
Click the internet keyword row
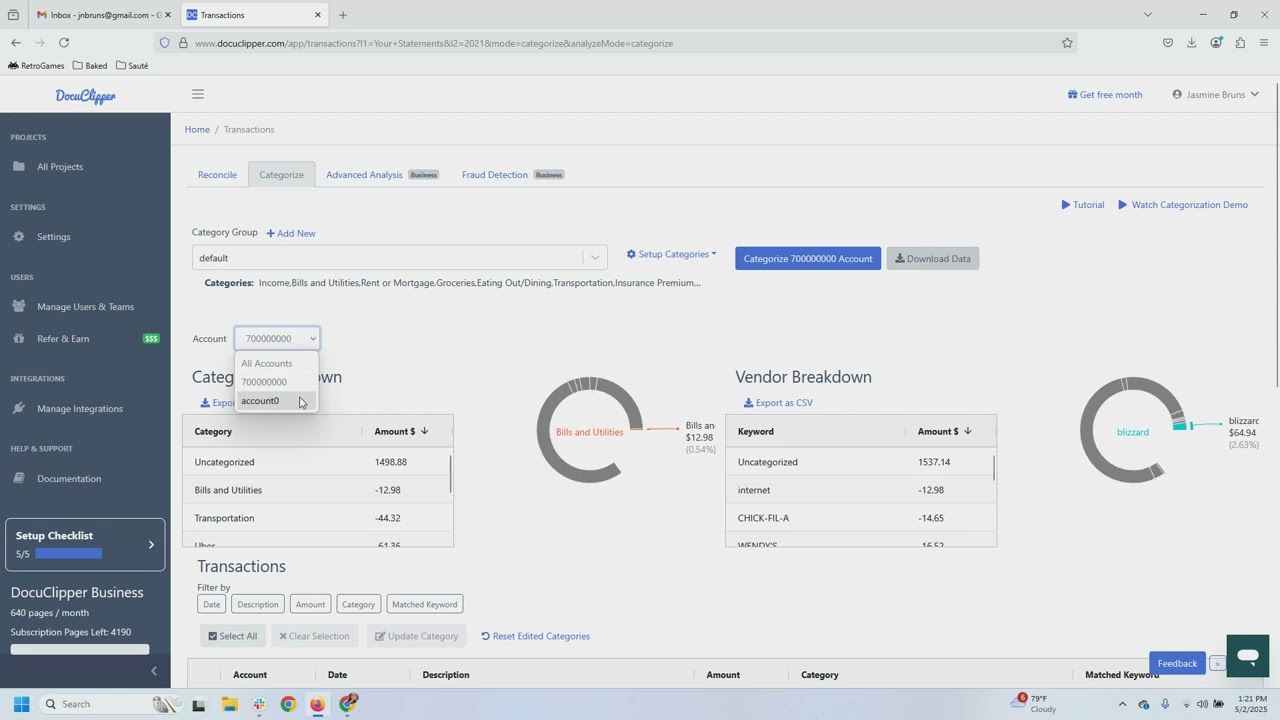pos(860,490)
